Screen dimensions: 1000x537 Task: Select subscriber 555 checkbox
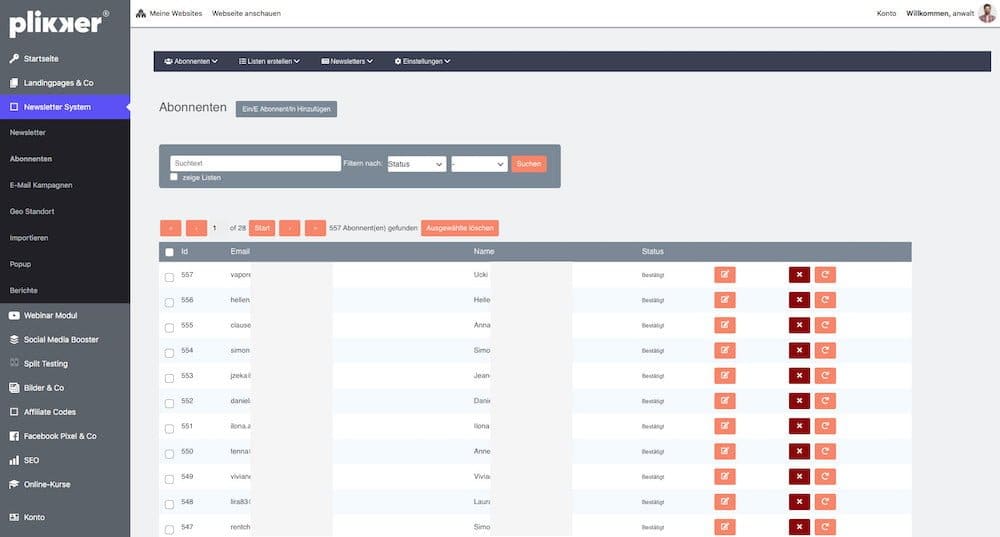click(x=169, y=328)
